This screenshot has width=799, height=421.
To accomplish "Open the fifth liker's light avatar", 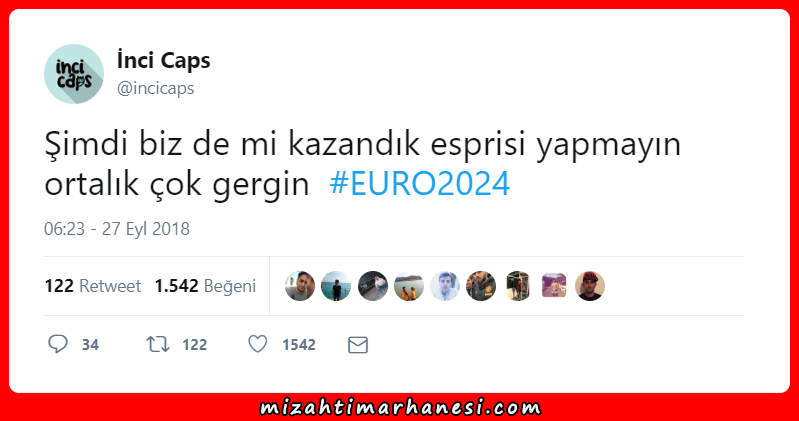I will coord(445,286).
